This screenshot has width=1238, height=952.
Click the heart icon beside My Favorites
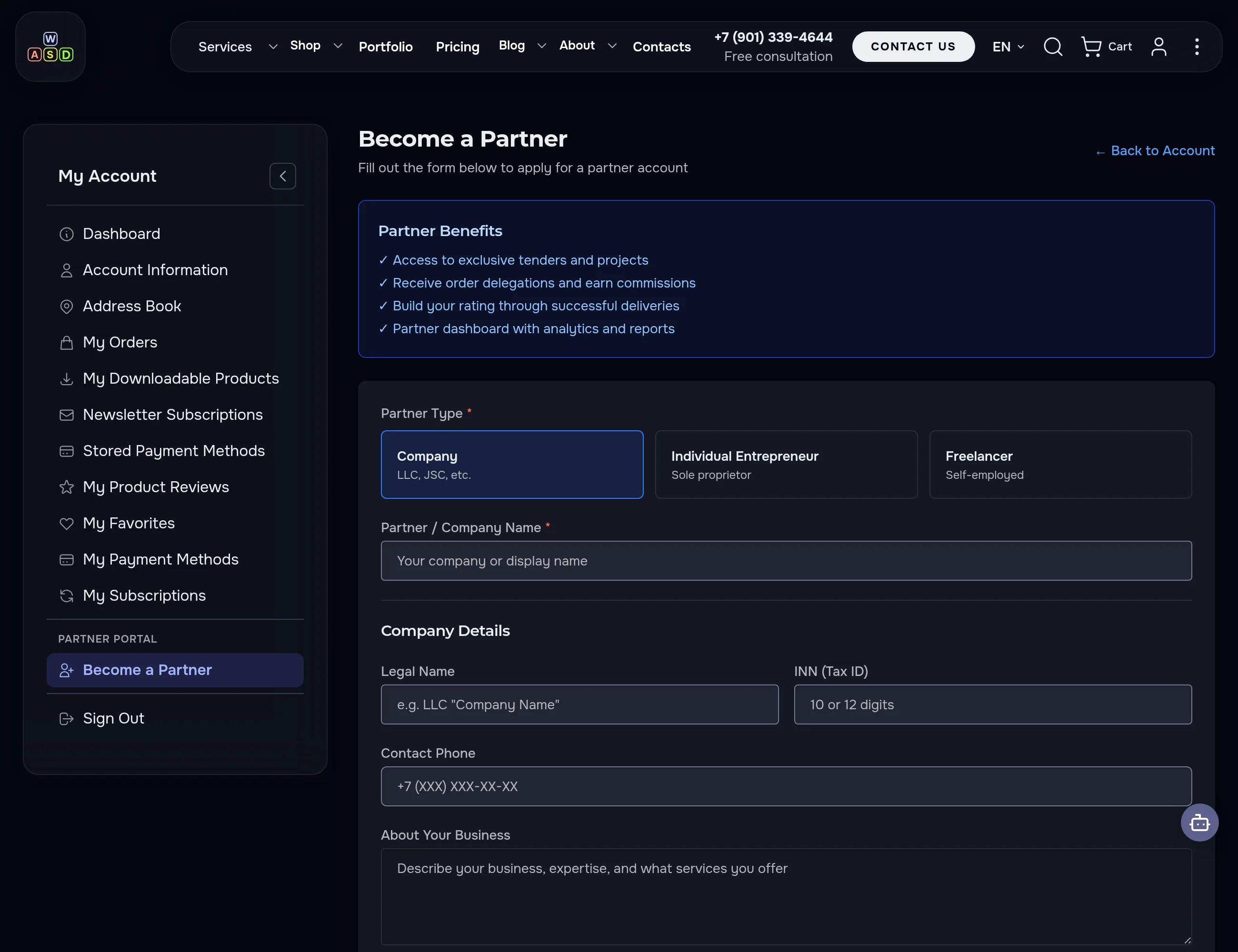tap(66, 524)
